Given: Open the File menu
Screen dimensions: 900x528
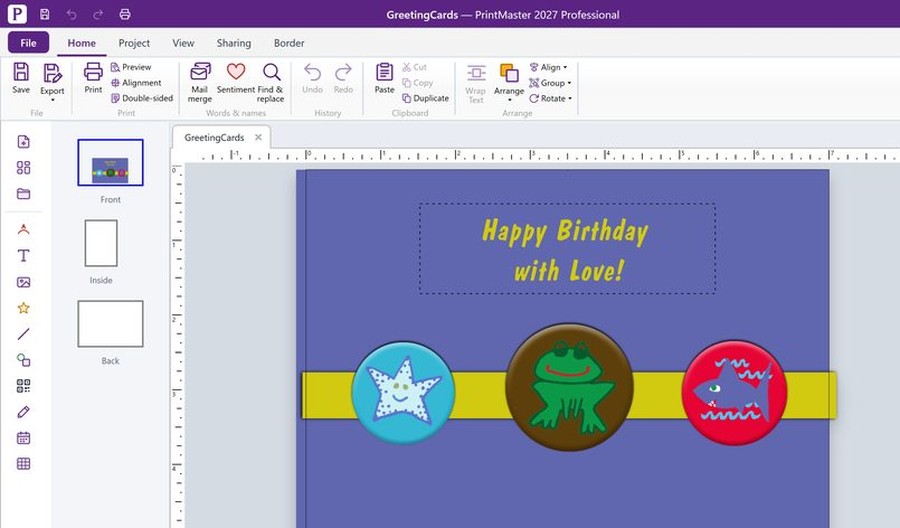Looking at the screenshot, I should click(28, 42).
